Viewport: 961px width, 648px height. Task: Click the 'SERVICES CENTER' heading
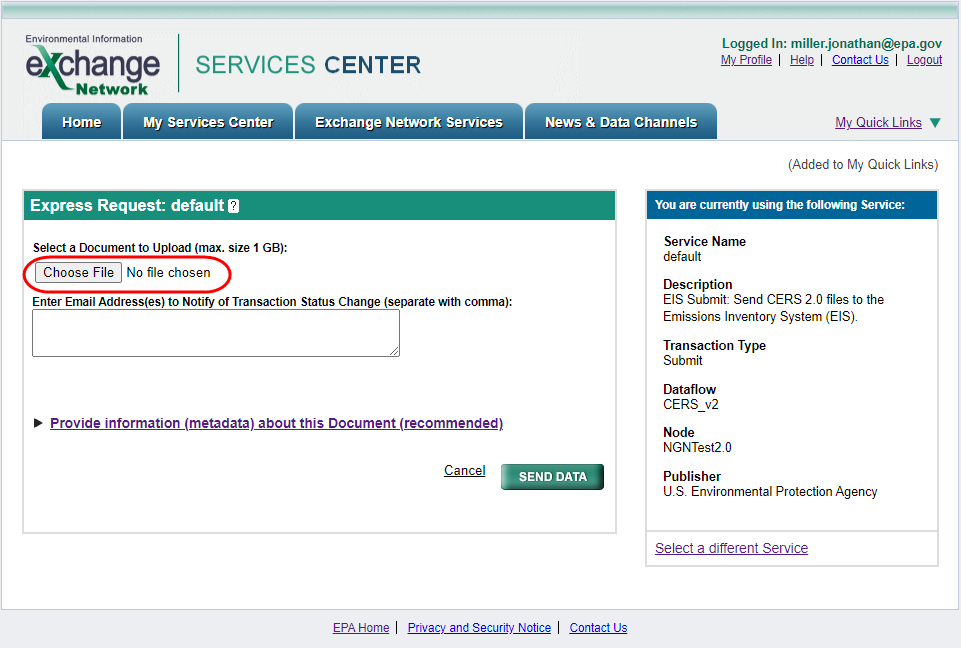[308, 65]
